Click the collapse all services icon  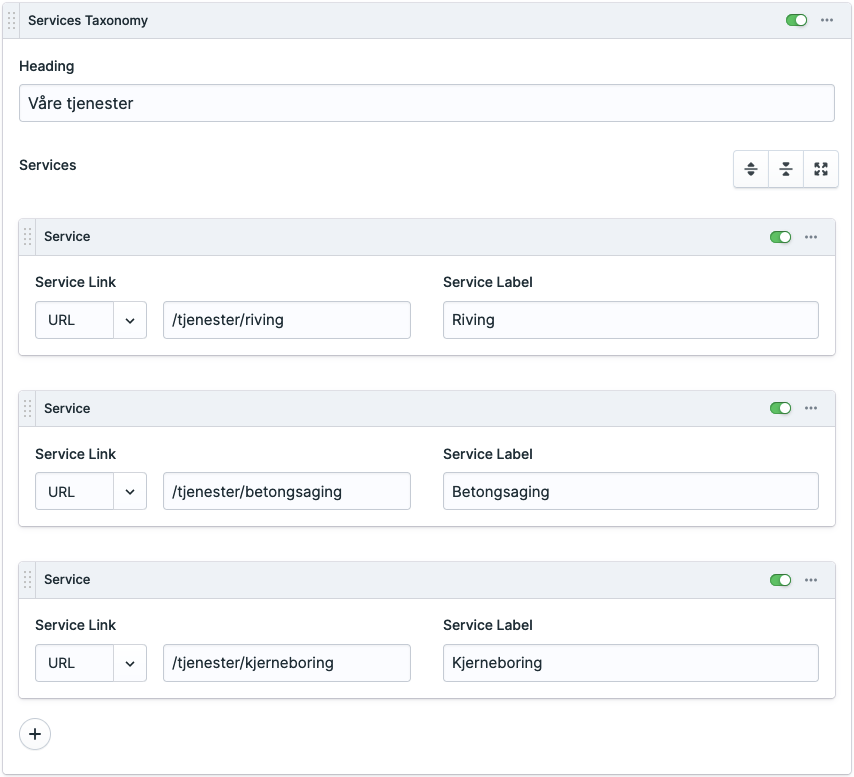tap(786, 169)
